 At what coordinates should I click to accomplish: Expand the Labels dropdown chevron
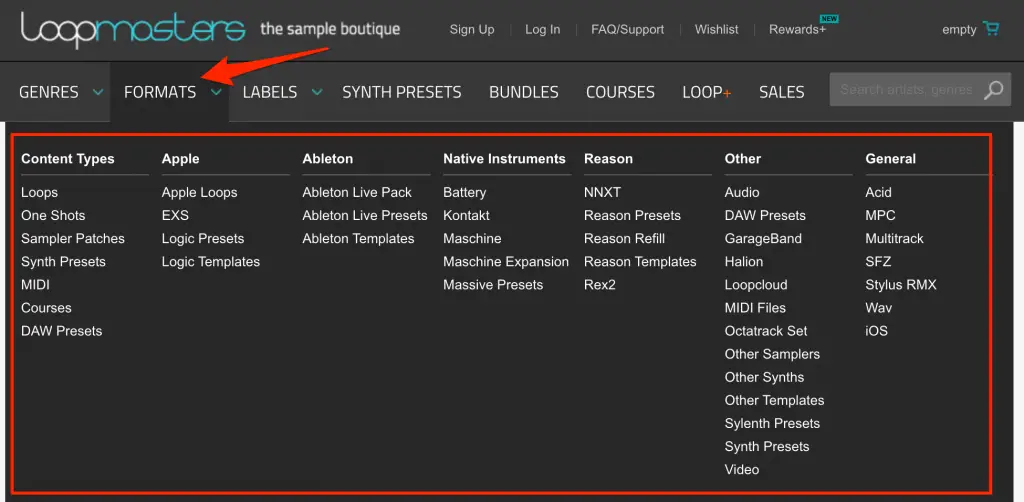(317, 92)
